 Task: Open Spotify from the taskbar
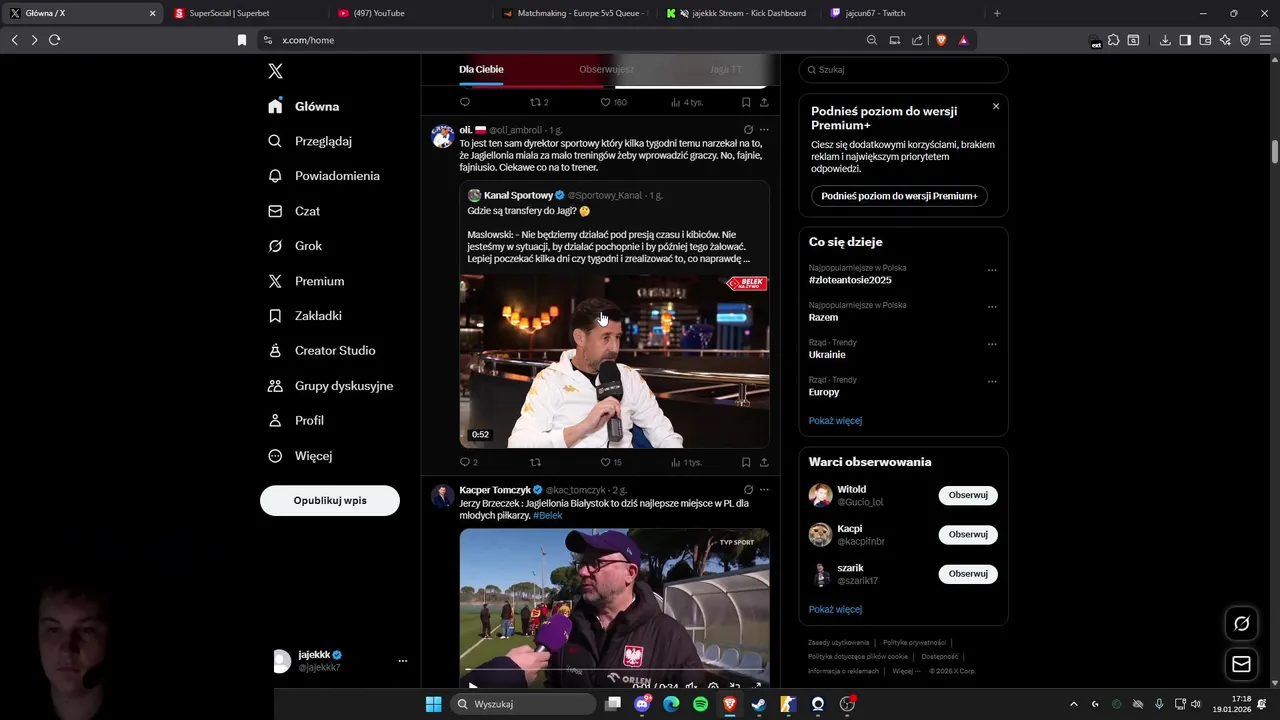[700, 704]
